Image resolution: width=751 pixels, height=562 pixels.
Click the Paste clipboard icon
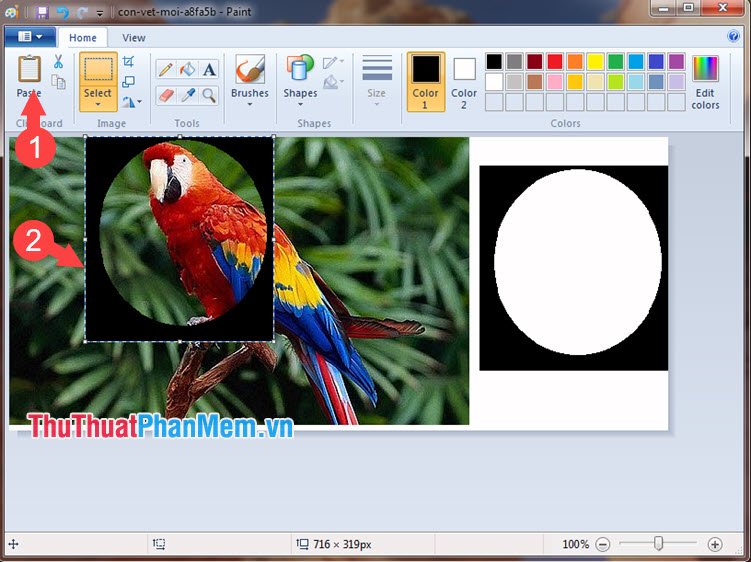(29, 69)
